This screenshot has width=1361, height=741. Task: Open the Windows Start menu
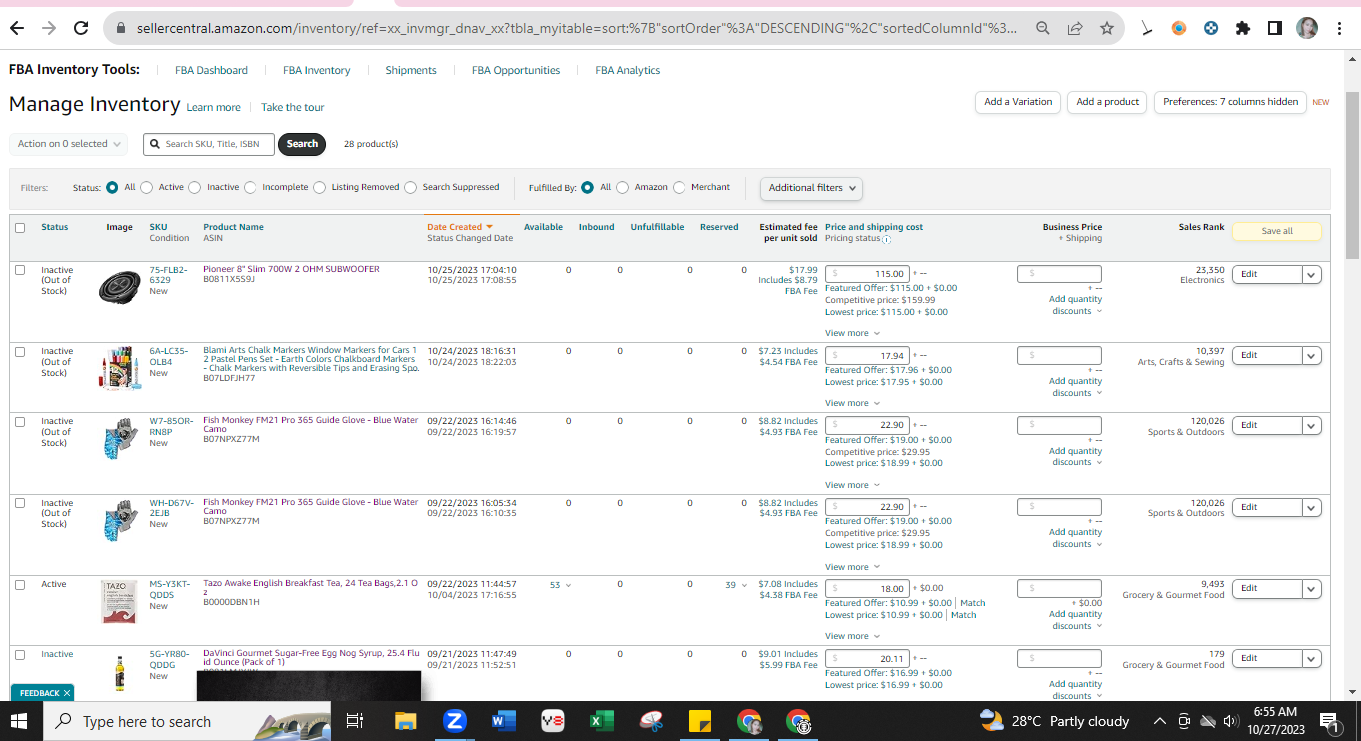point(20,721)
